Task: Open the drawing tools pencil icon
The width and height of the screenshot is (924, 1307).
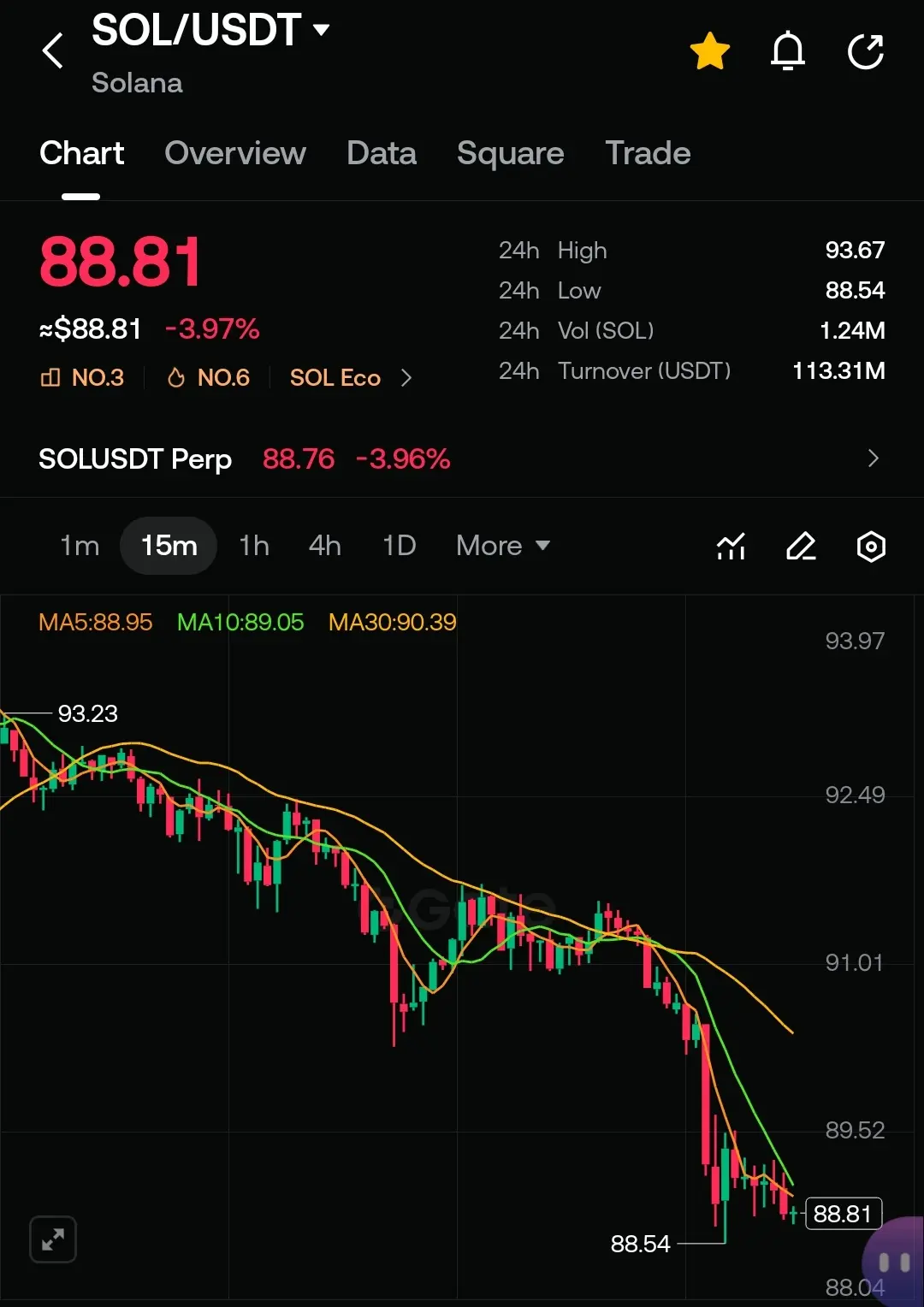Action: (x=801, y=546)
